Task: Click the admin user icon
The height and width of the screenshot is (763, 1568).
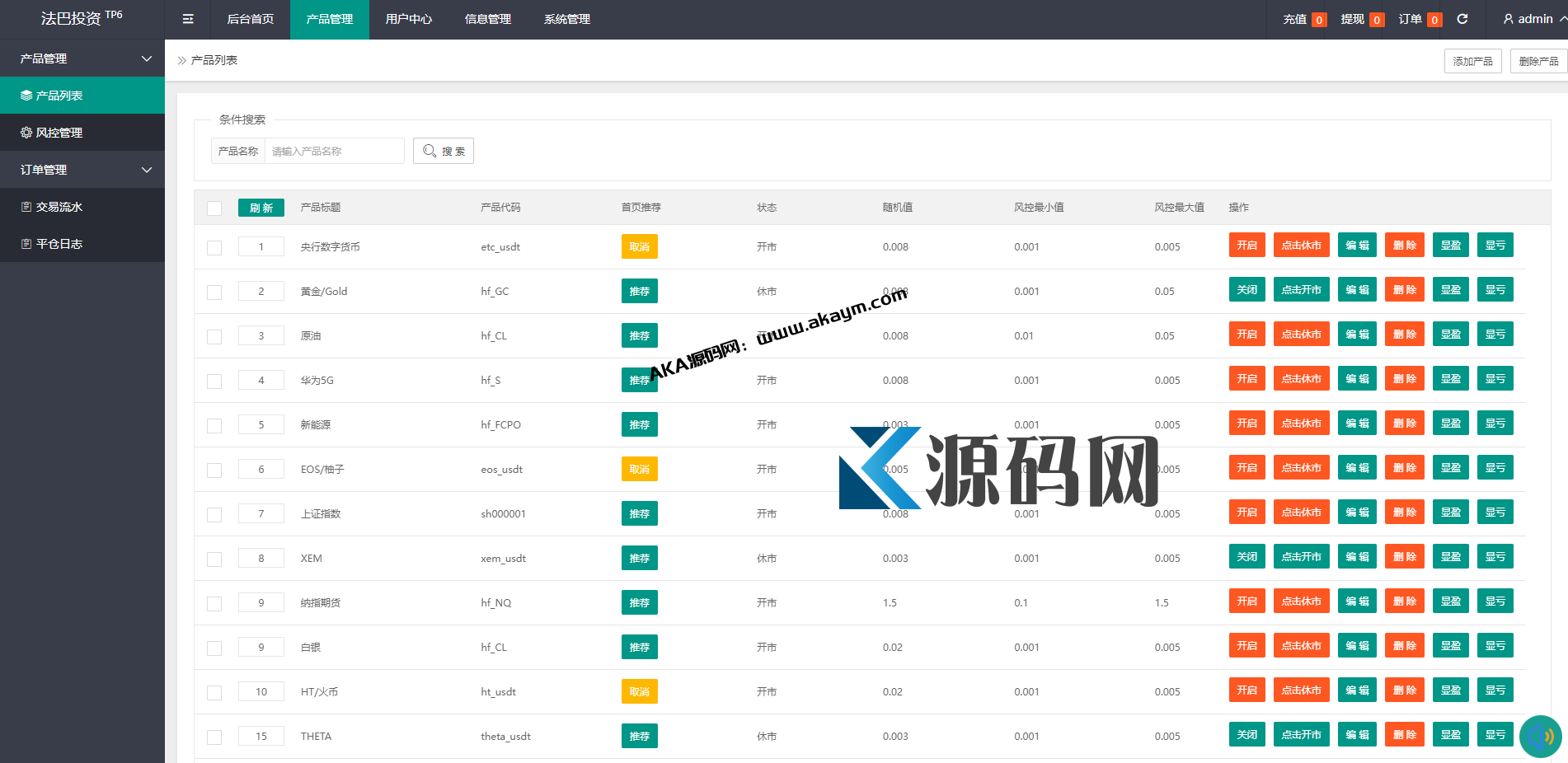Action: (x=1508, y=19)
